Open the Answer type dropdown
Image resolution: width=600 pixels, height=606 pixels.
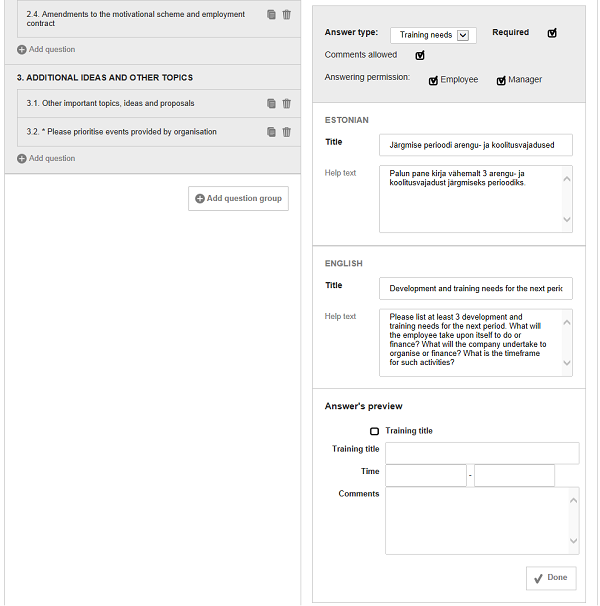point(433,35)
